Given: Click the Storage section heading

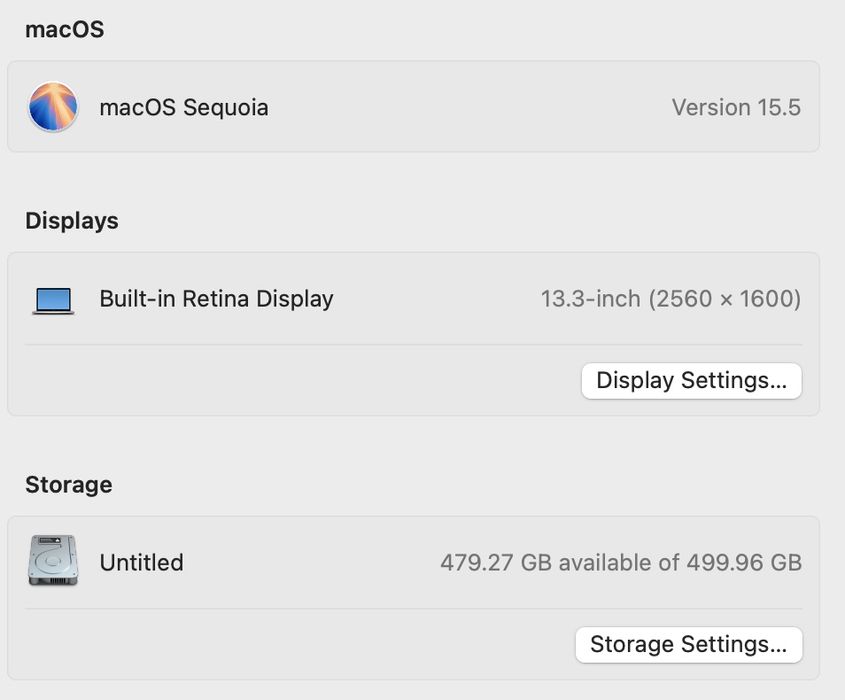Looking at the screenshot, I should pos(68,485).
